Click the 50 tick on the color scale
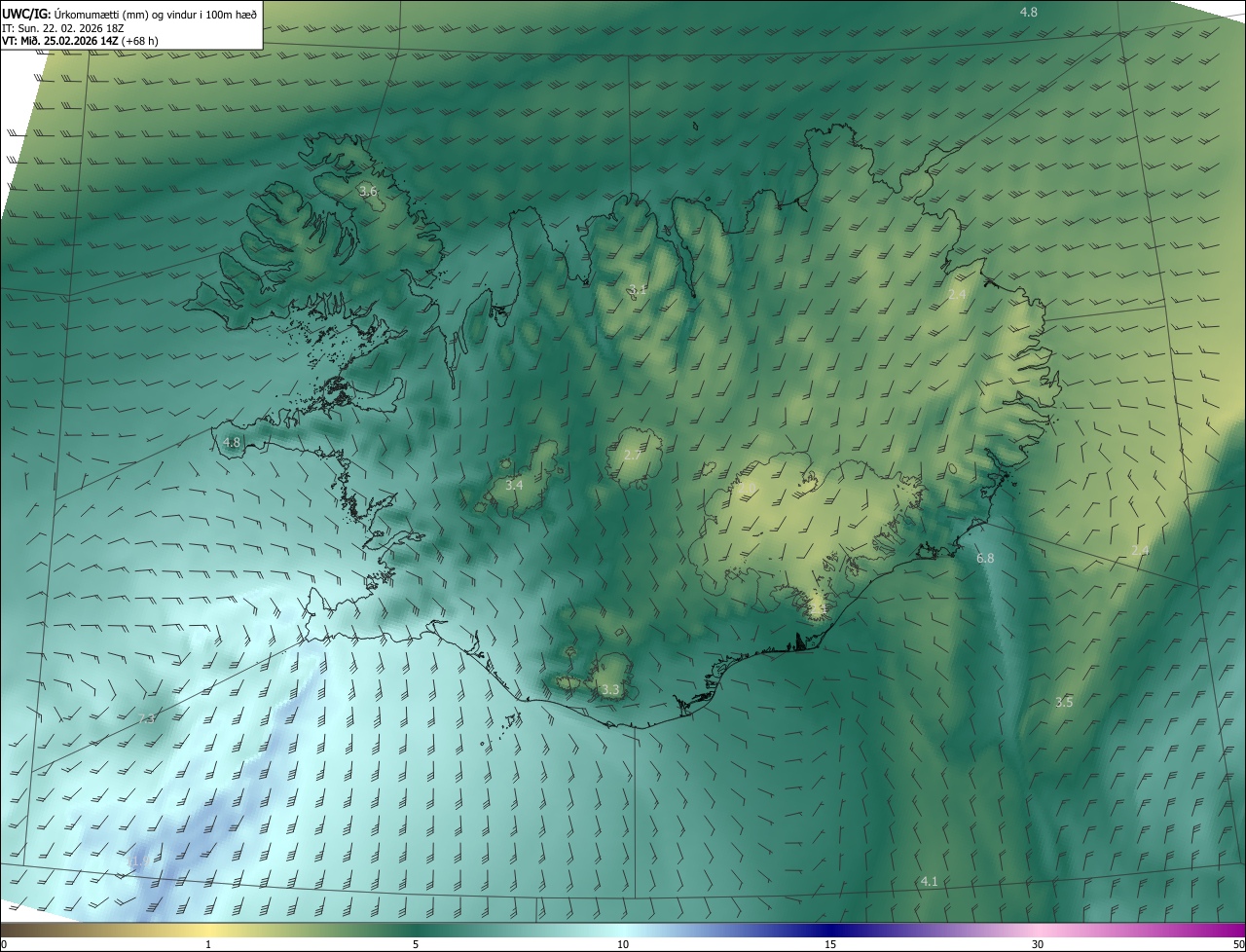This screenshot has height=952, width=1246. 1238,944
